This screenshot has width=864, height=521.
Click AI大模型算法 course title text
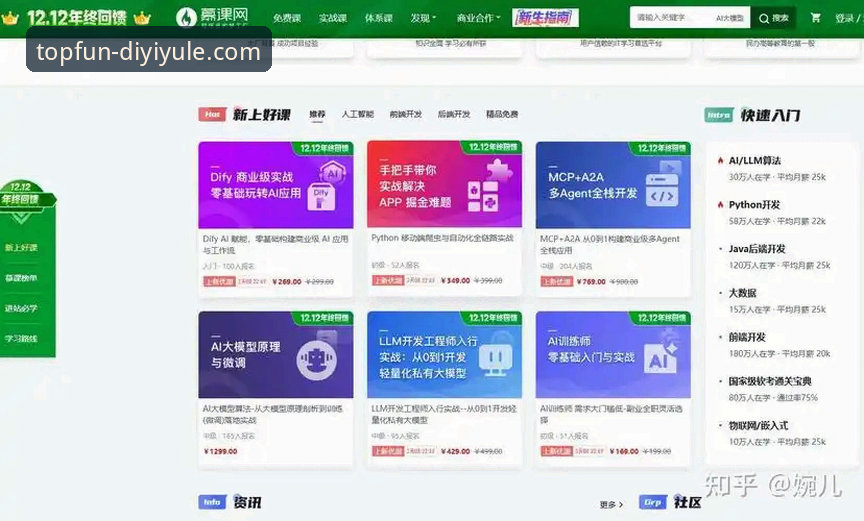click(273, 414)
